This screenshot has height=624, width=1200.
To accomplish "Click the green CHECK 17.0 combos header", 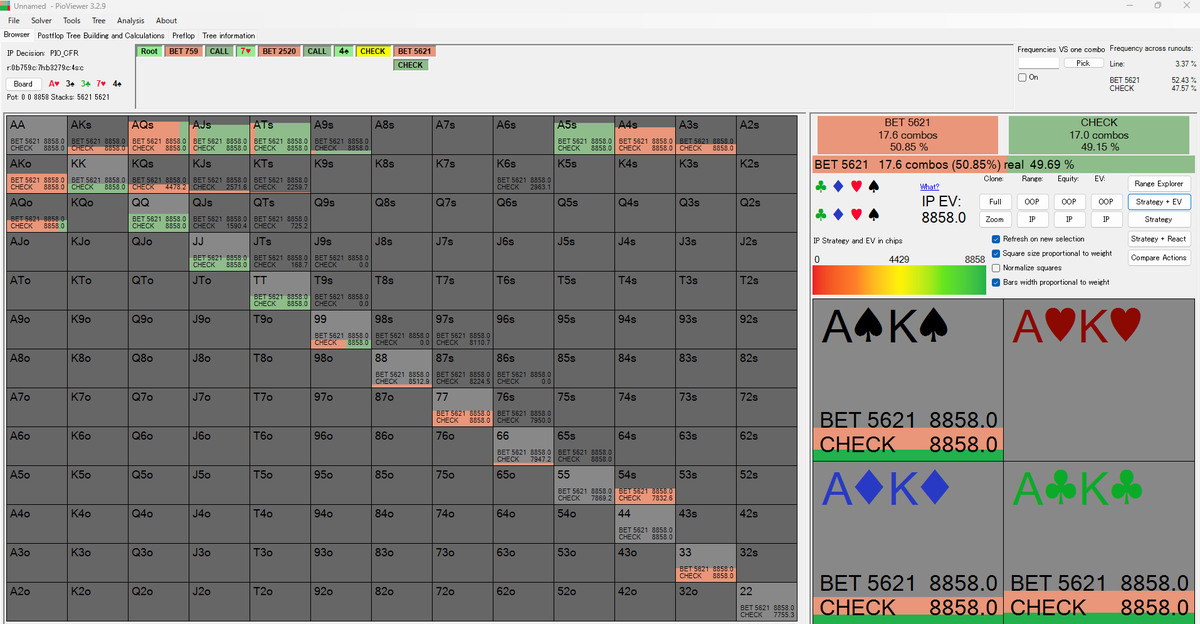I will click(1099, 134).
